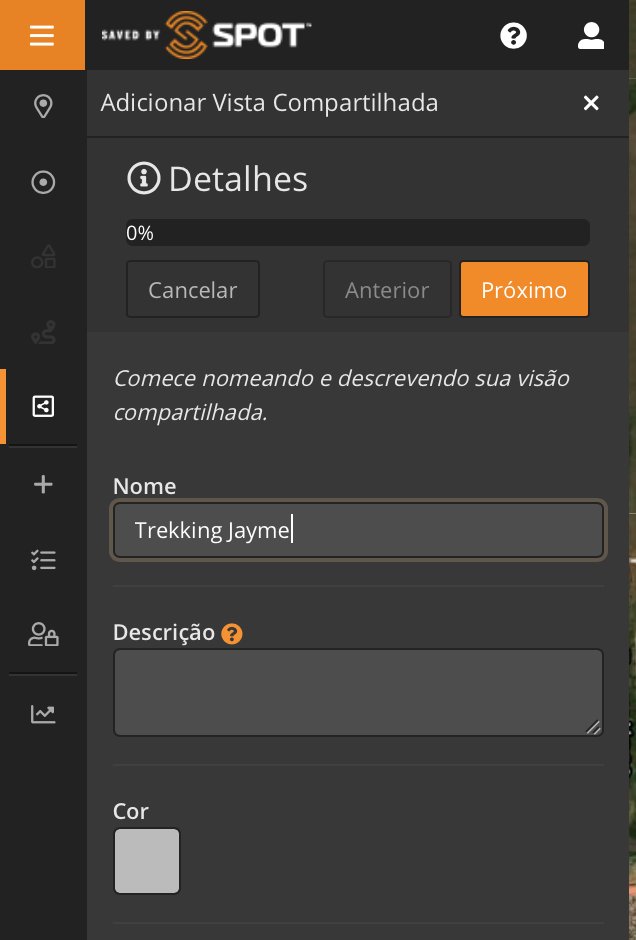Open the user account profile icon

pos(591,37)
